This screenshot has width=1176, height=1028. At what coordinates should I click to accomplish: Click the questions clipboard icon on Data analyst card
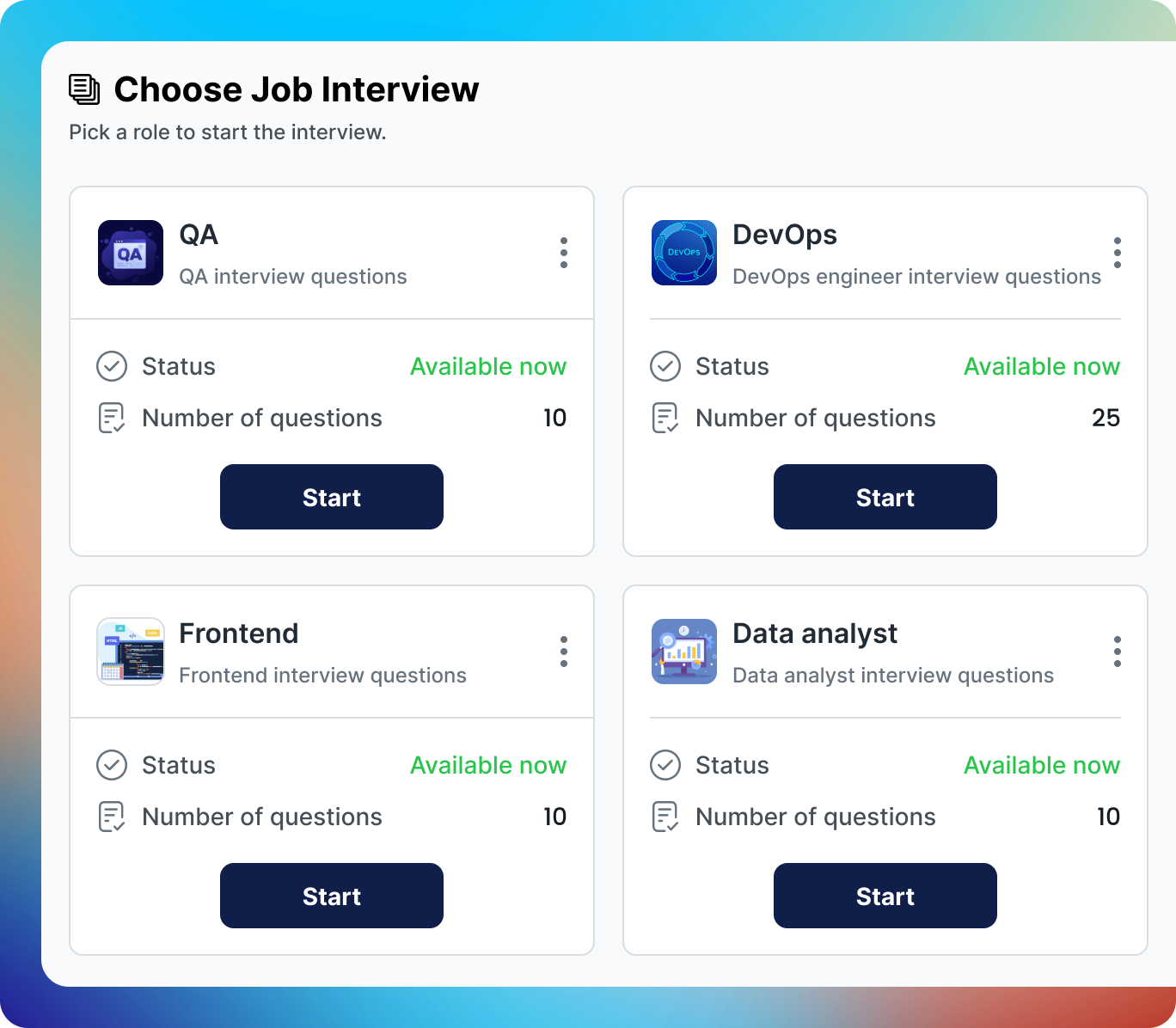tap(665, 817)
